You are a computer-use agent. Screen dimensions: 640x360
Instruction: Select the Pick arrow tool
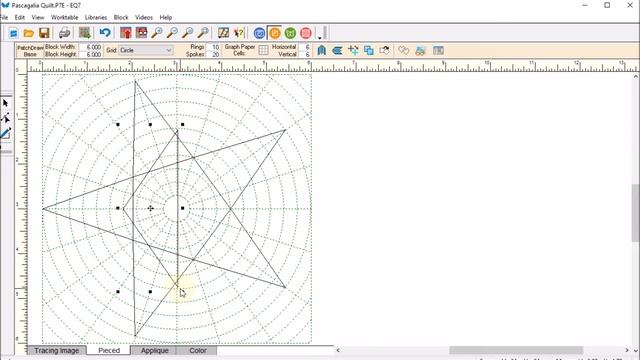[x=6, y=103]
